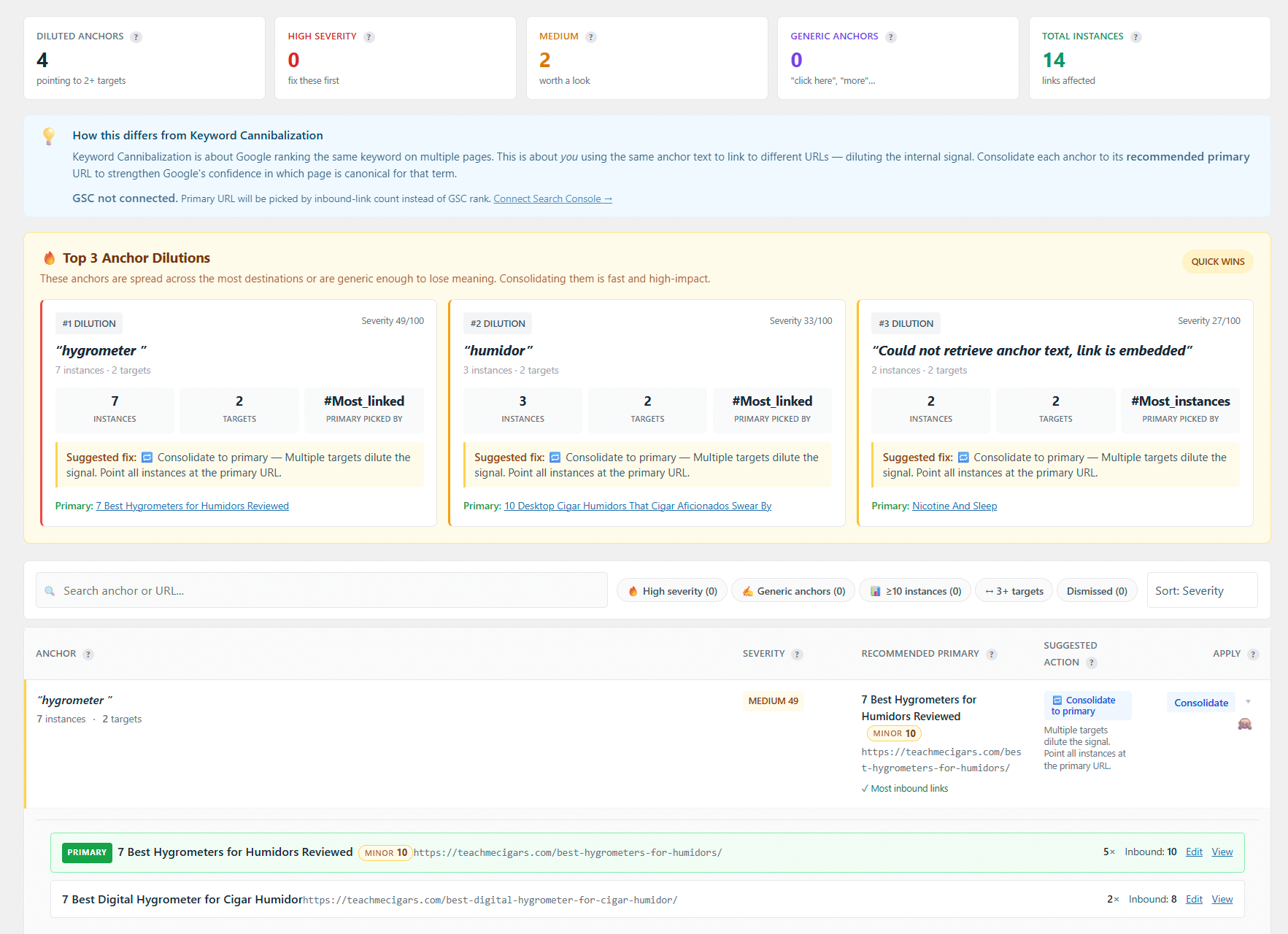This screenshot has width=1288, height=934.
Task: Click the Suggested Action column help icon
Action: pos(1092,663)
